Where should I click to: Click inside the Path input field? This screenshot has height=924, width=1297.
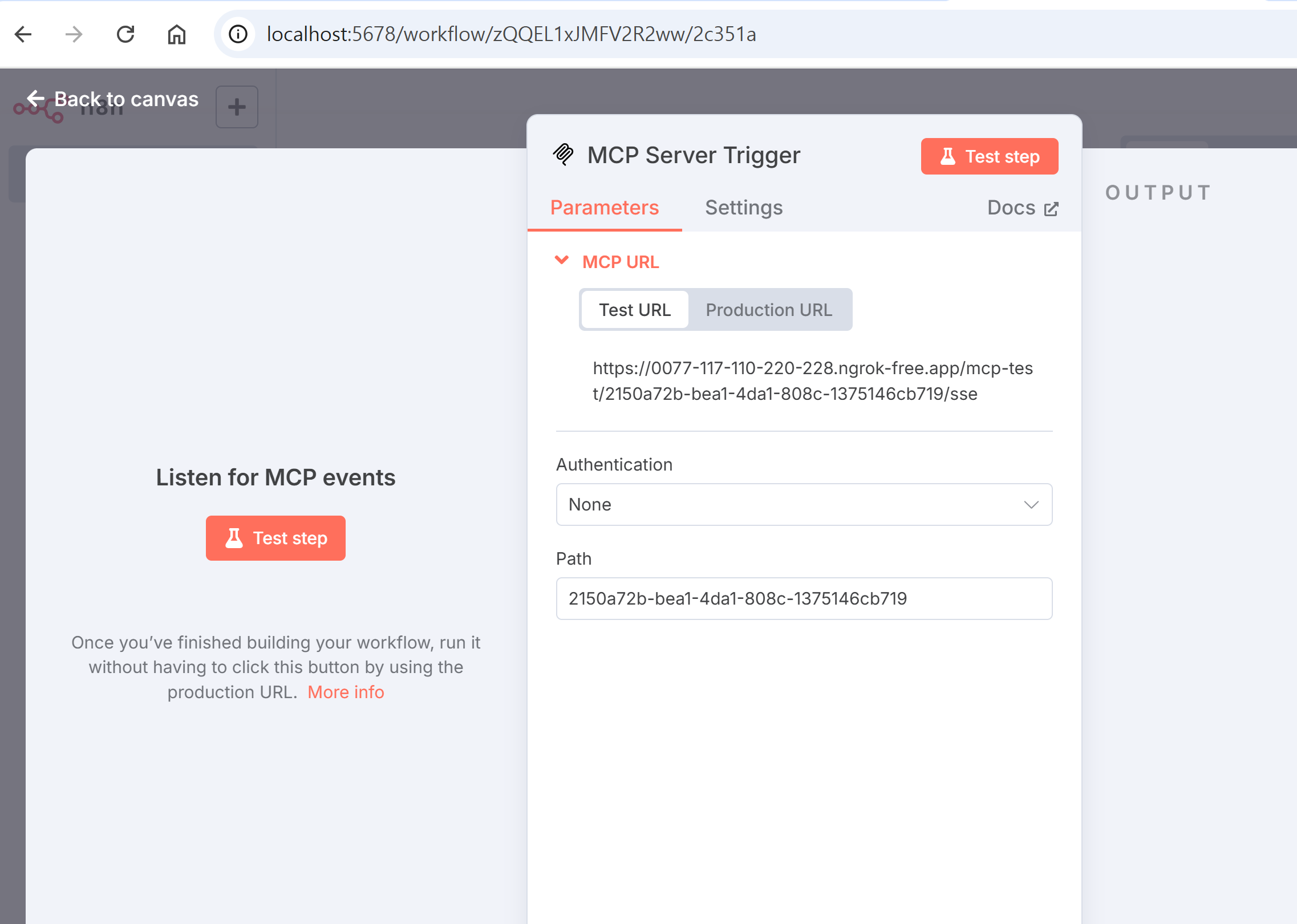coord(804,599)
